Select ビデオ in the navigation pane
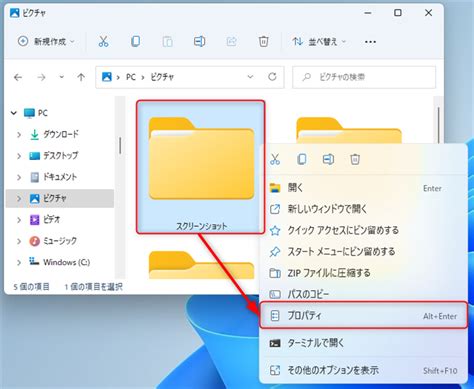474x389 pixels. pos(45,220)
